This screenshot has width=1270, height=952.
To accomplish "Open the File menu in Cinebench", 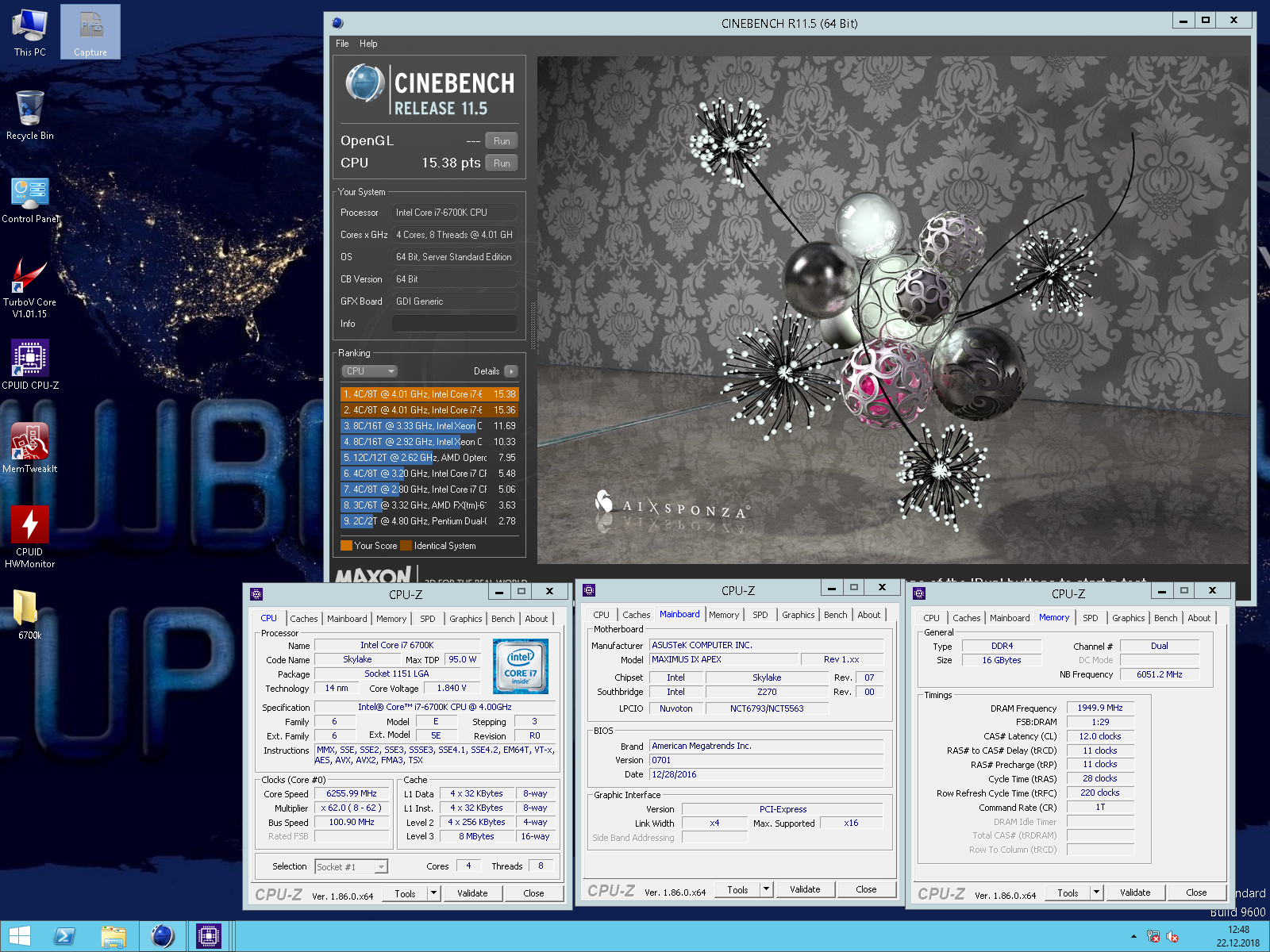I will click(342, 44).
